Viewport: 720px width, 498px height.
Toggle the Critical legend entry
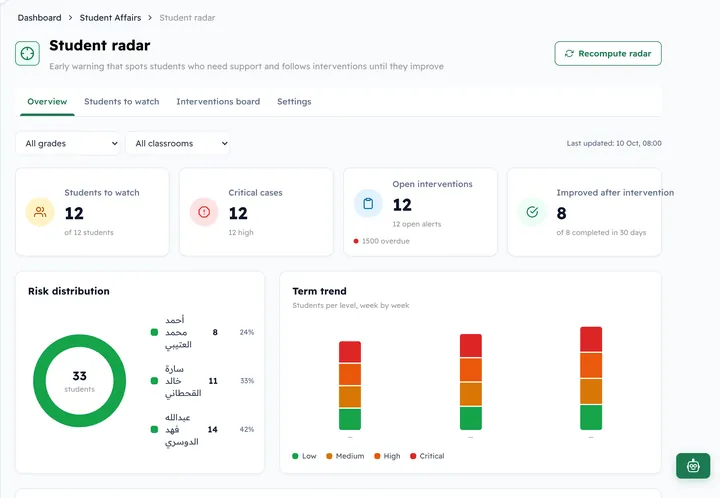click(x=427, y=456)
